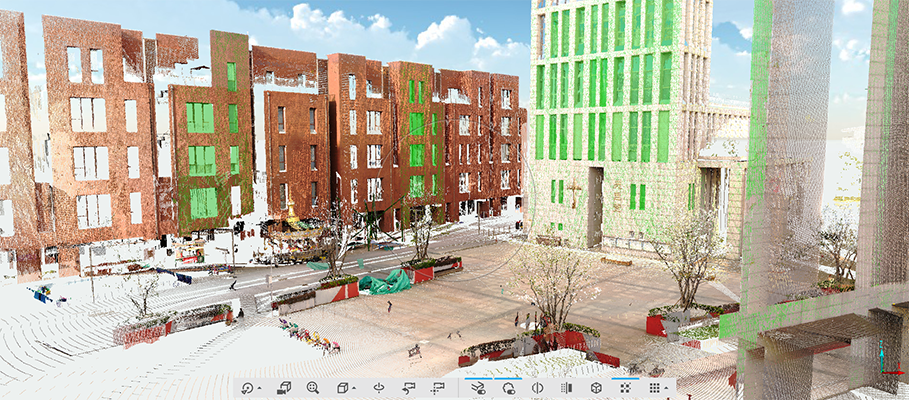Click the nine-dot grid icon
The width and height of the screenshot is (909, 400).
click(654, 388)
